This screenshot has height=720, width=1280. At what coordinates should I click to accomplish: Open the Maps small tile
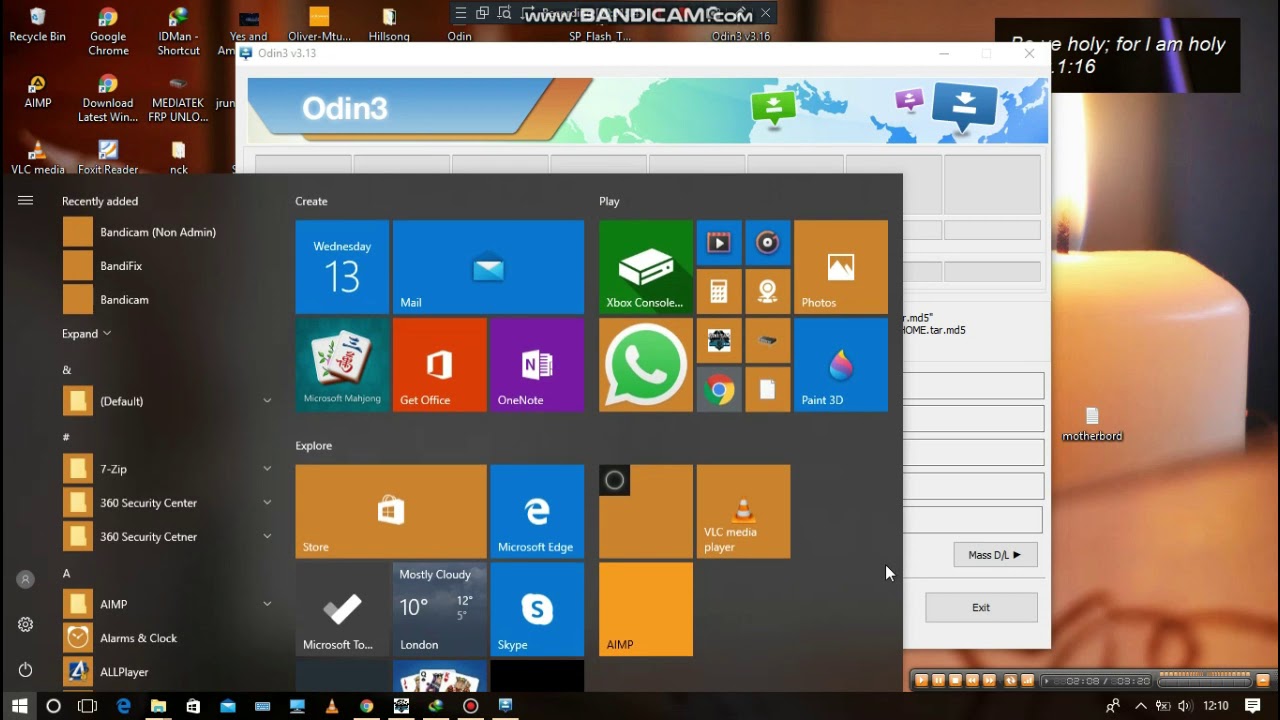768,291
